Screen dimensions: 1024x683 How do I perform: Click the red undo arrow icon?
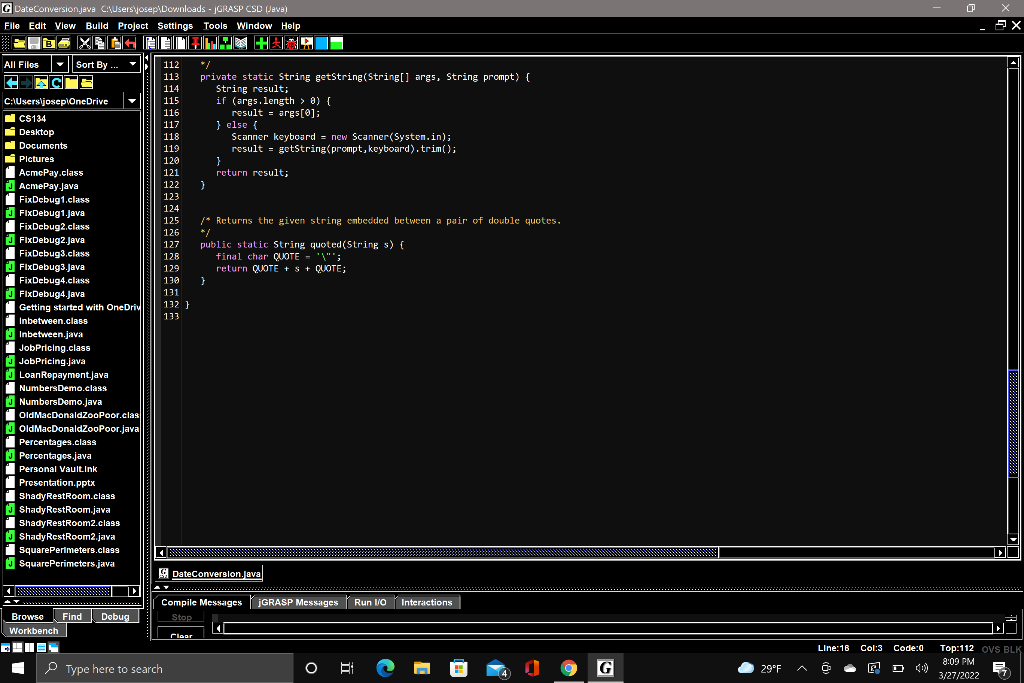130,43
